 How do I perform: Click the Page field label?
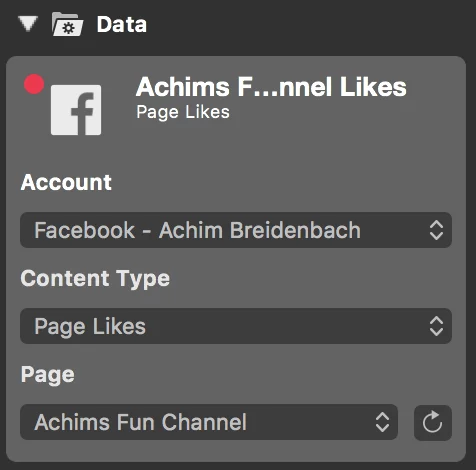click(48, 375)
